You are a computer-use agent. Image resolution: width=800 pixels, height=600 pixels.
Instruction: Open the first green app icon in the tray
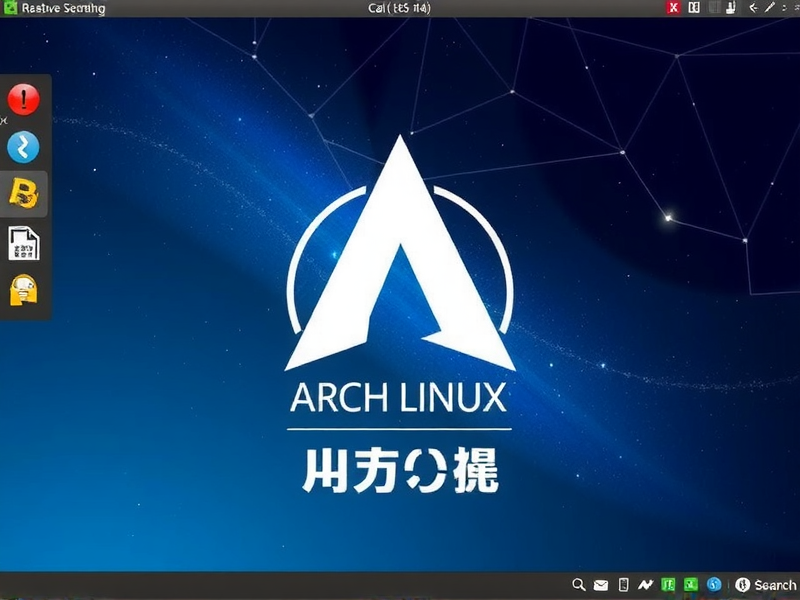[x=668, y=584]
